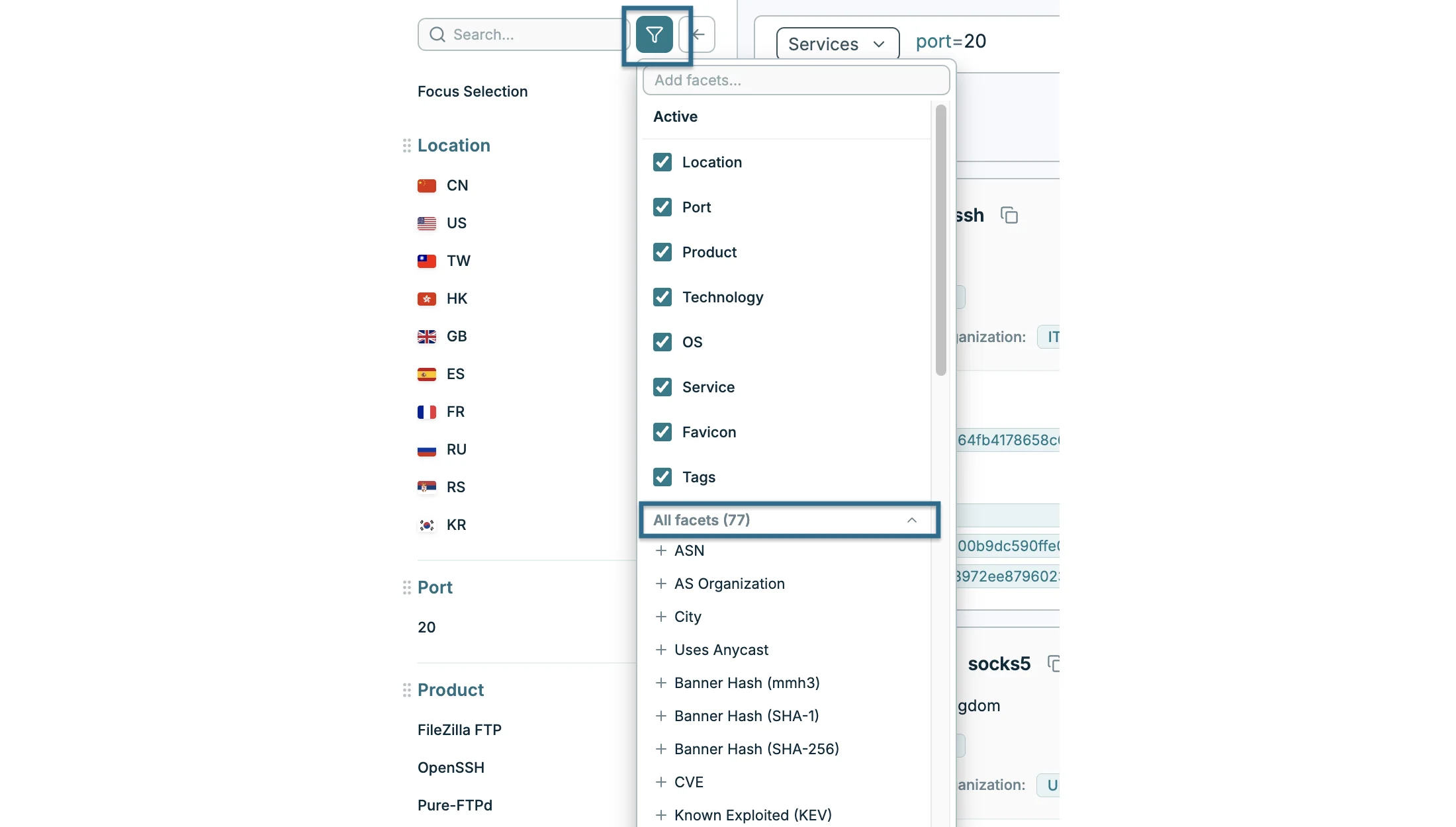This screenshot has width=1456, height=827.
Task: Toggle the Tags facet checkbox
Action: pos(662,477)
